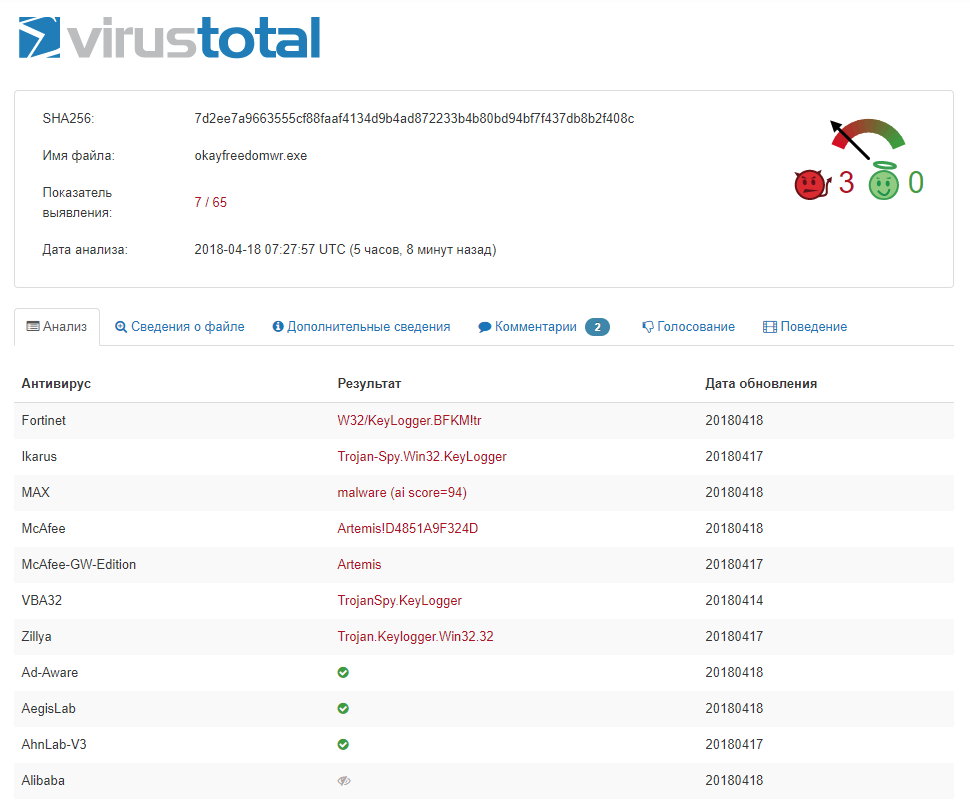
Task: Click the Ikarus antivirus name
Action: tap(39, 457)
